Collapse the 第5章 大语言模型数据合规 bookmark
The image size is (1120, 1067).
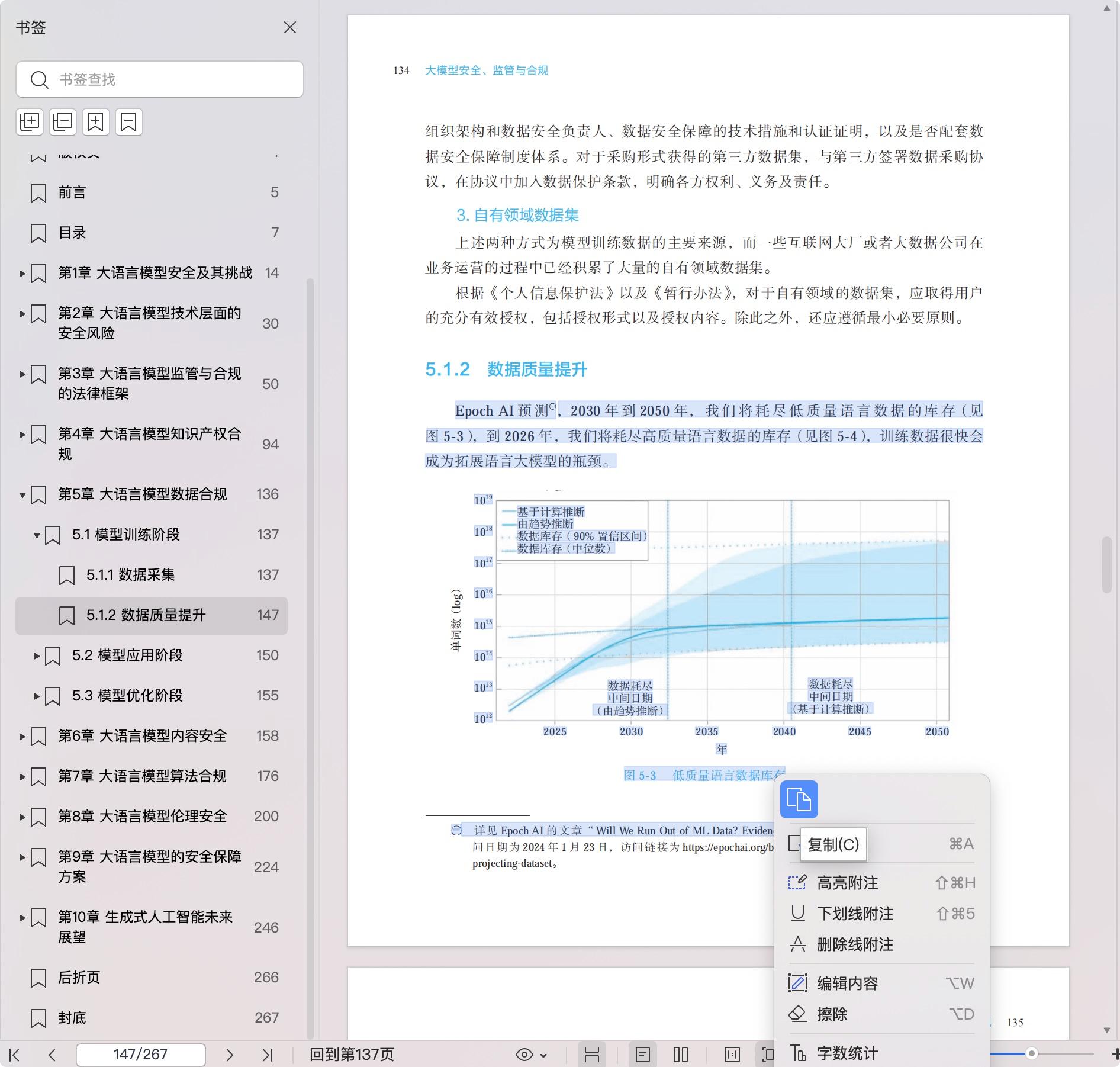(x=22, y=494)
